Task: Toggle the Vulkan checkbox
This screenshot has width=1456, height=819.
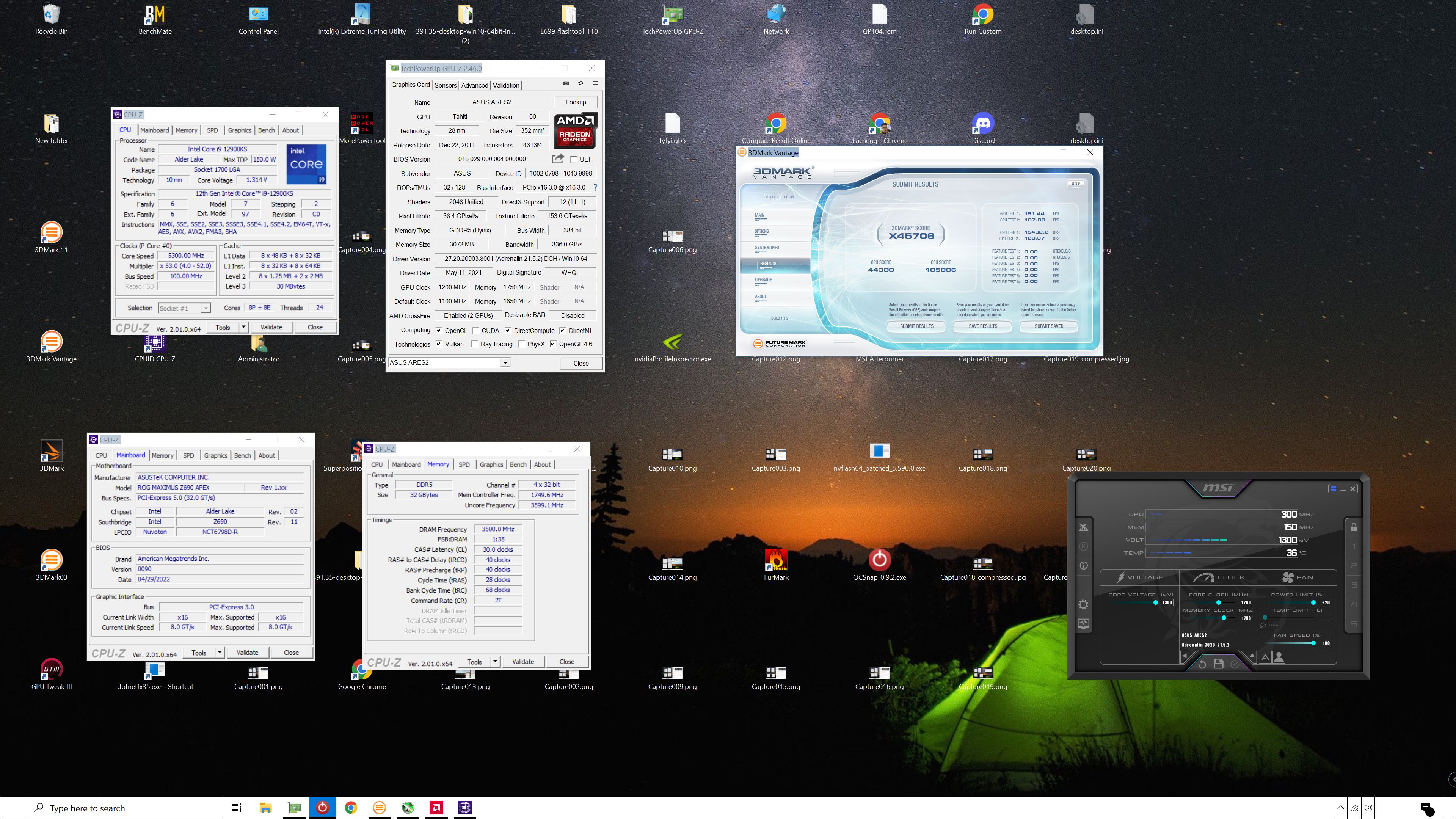Action: [439, 344]
